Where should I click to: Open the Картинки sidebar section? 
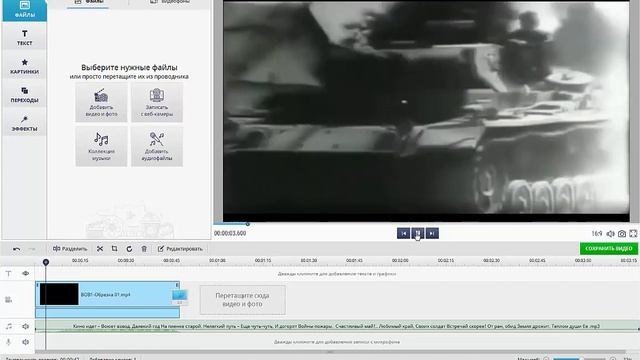click(x=24, y=66)
